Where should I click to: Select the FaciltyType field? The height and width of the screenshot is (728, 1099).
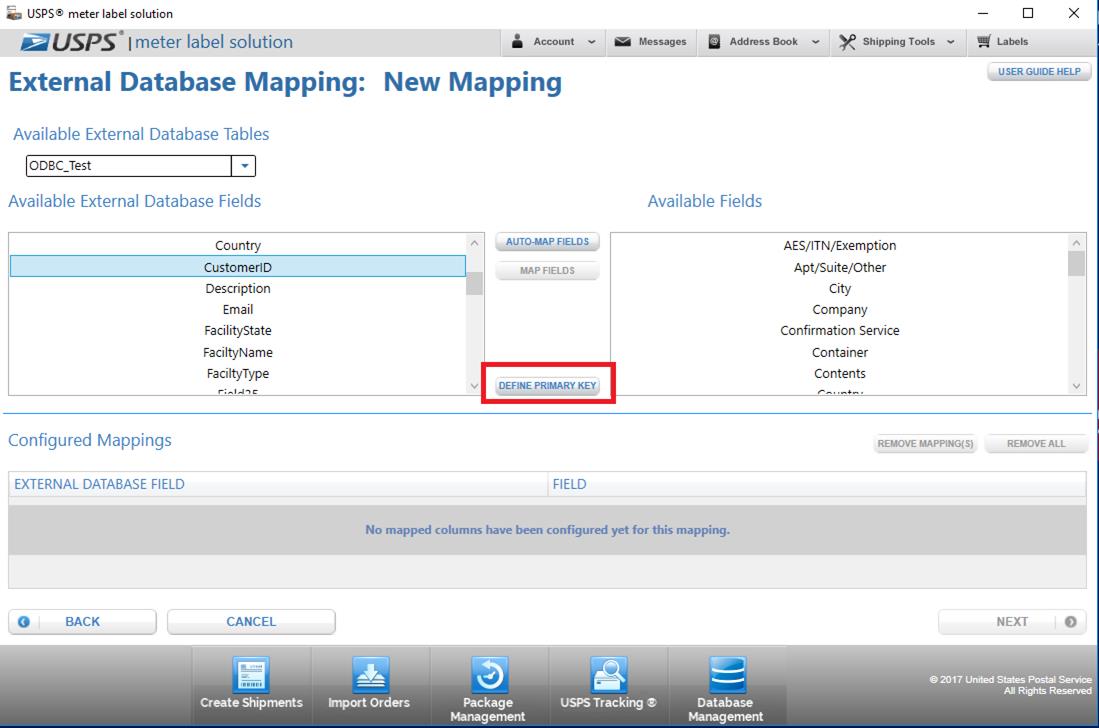click(x=238, y=373)
